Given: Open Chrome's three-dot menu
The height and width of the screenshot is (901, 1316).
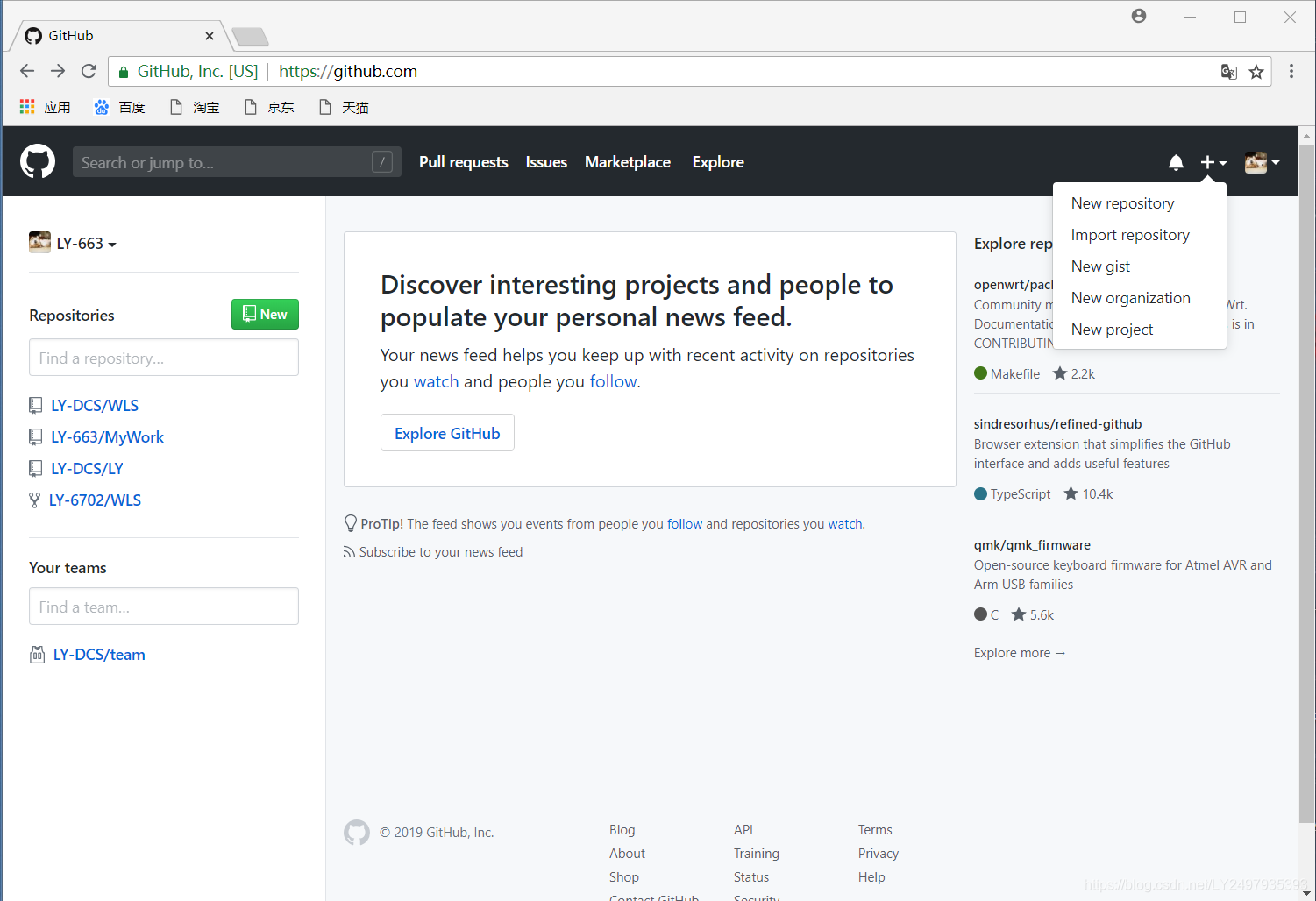Looking at the screenshot, I should (x=1291, y=71).
